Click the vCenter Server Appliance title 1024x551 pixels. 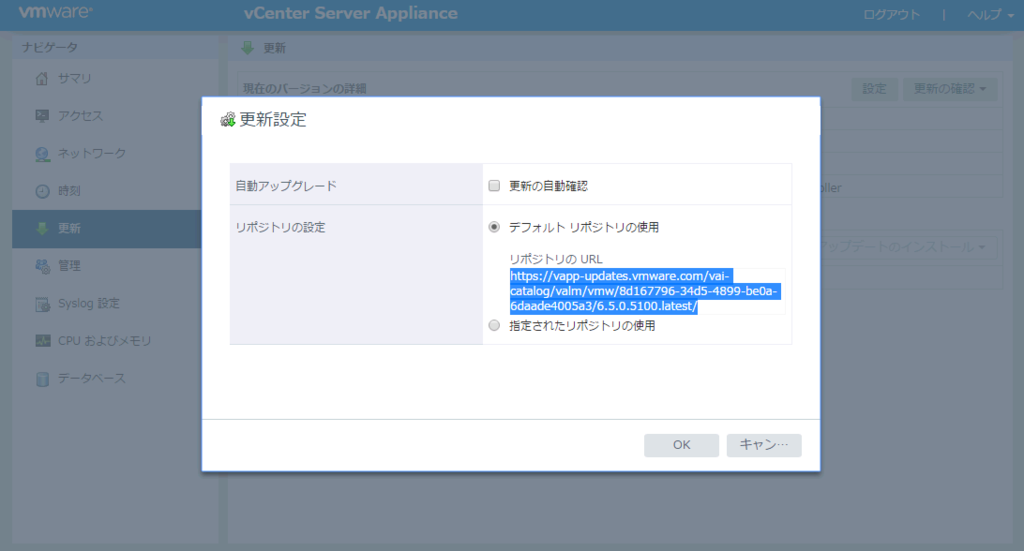351,13
